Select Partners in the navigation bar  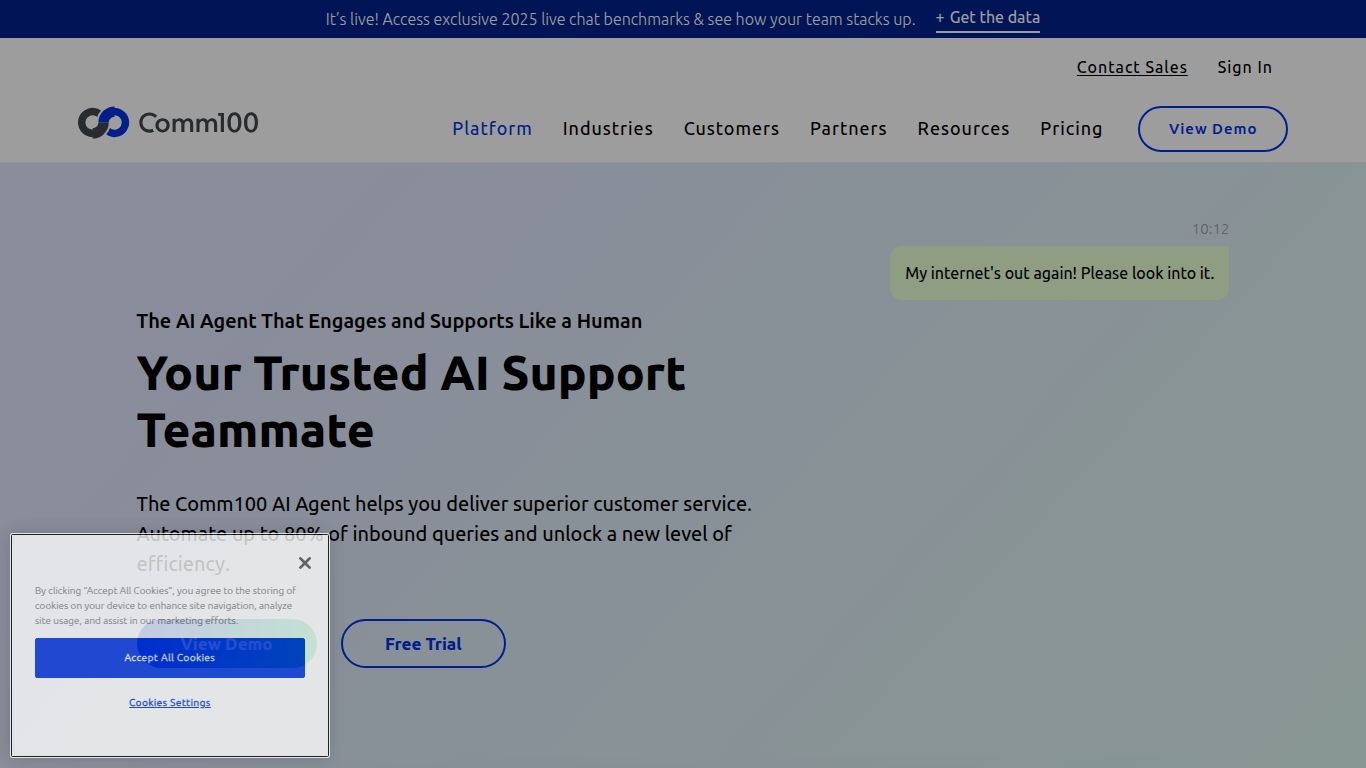pos(848,129)
